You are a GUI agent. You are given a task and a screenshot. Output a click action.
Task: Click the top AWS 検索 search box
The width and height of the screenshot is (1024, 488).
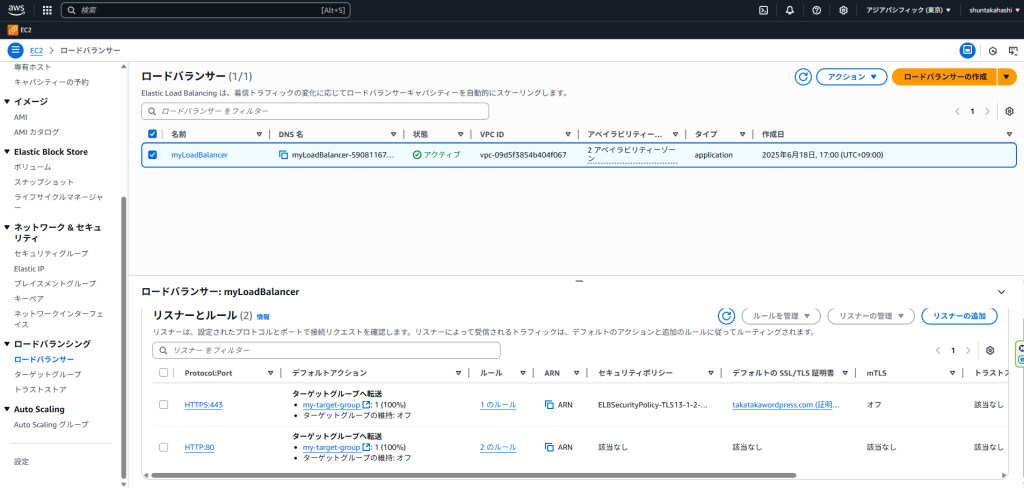click(x=206, y=10)
